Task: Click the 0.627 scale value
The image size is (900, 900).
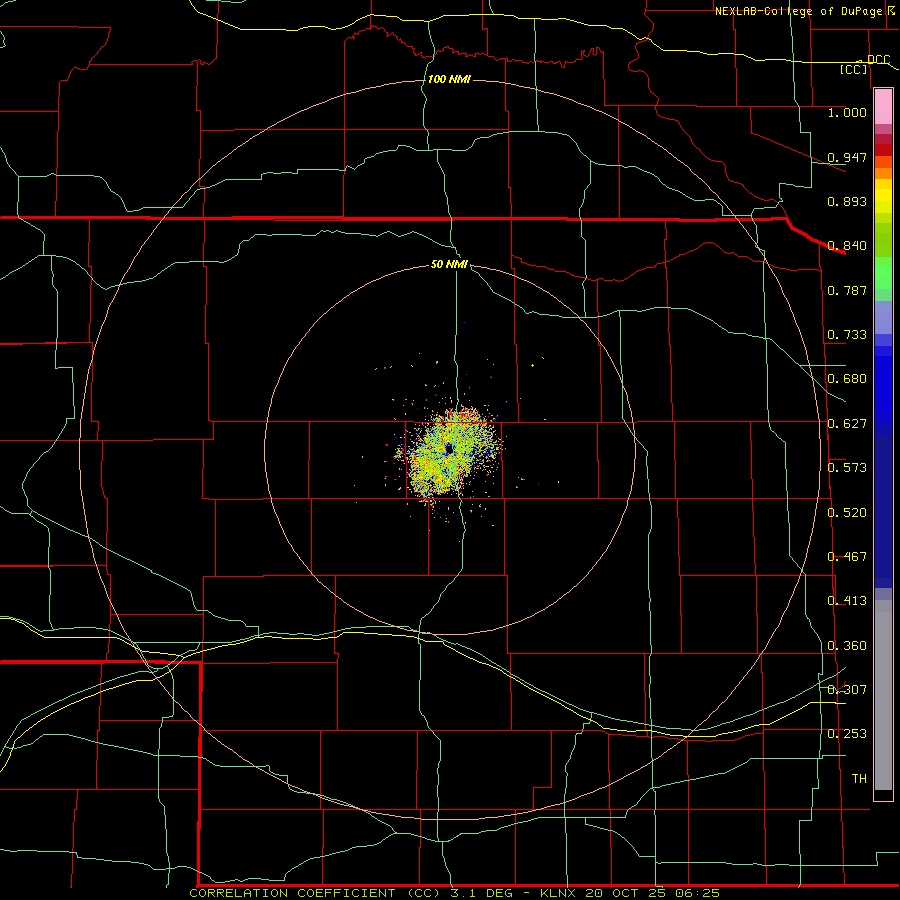Action: (847, 424)
